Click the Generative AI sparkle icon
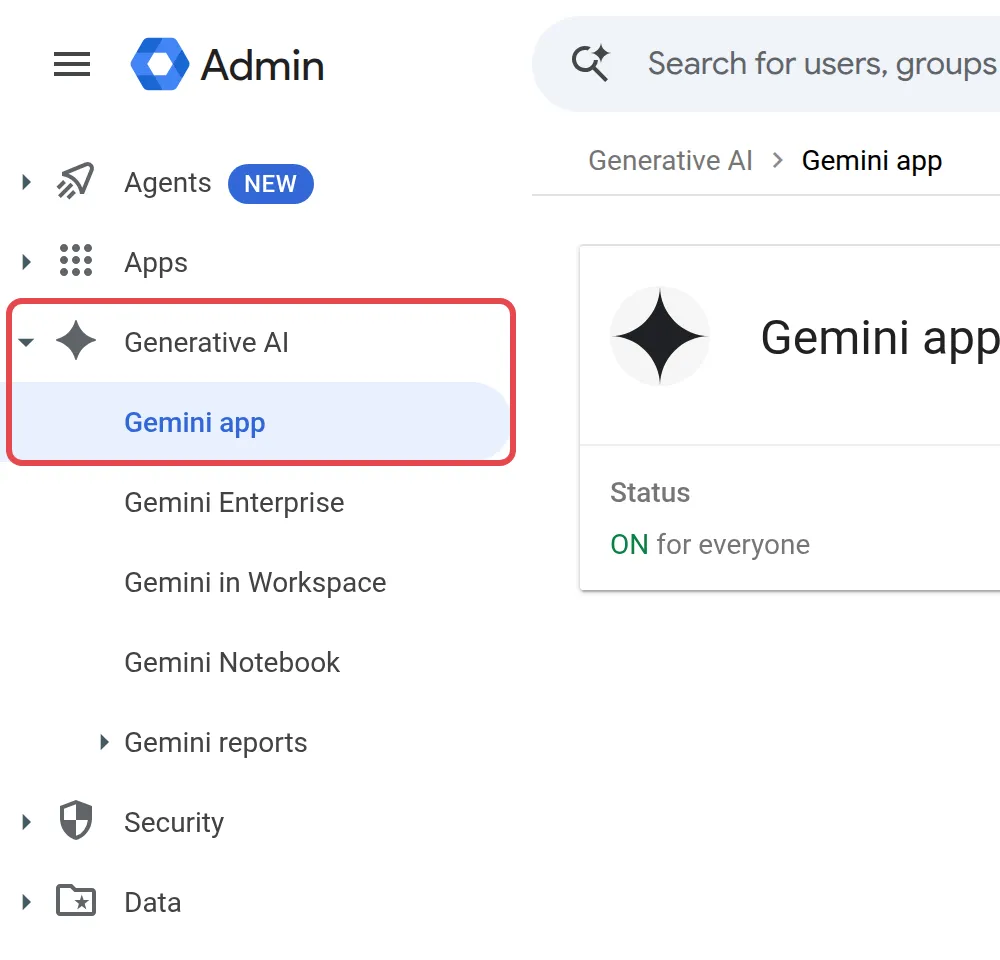Viewport: 1000px width, 960px height. point(76,341)
